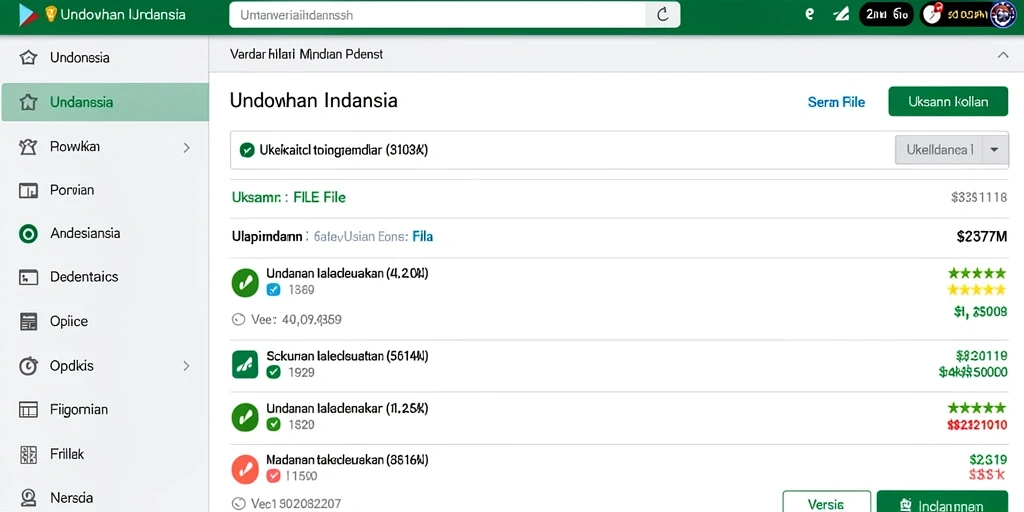Click the Inclannnan button
This screenshot has width=1024, height=512.
click(942, 504)
